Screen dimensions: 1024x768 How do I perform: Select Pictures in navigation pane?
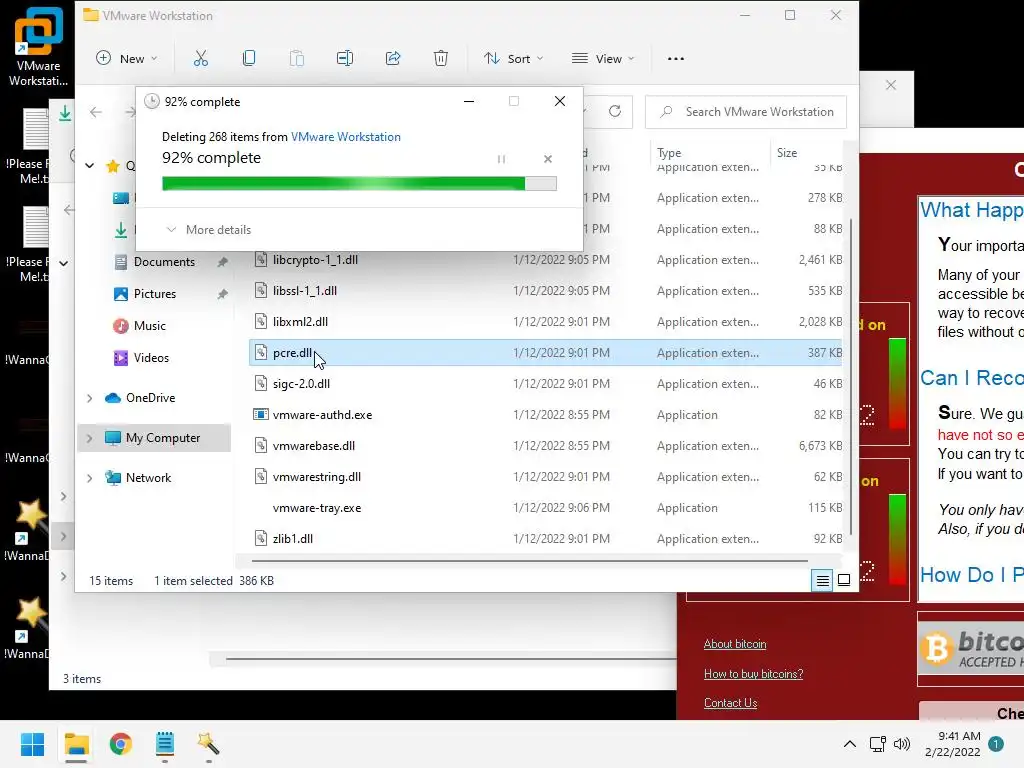coord(155,294)
